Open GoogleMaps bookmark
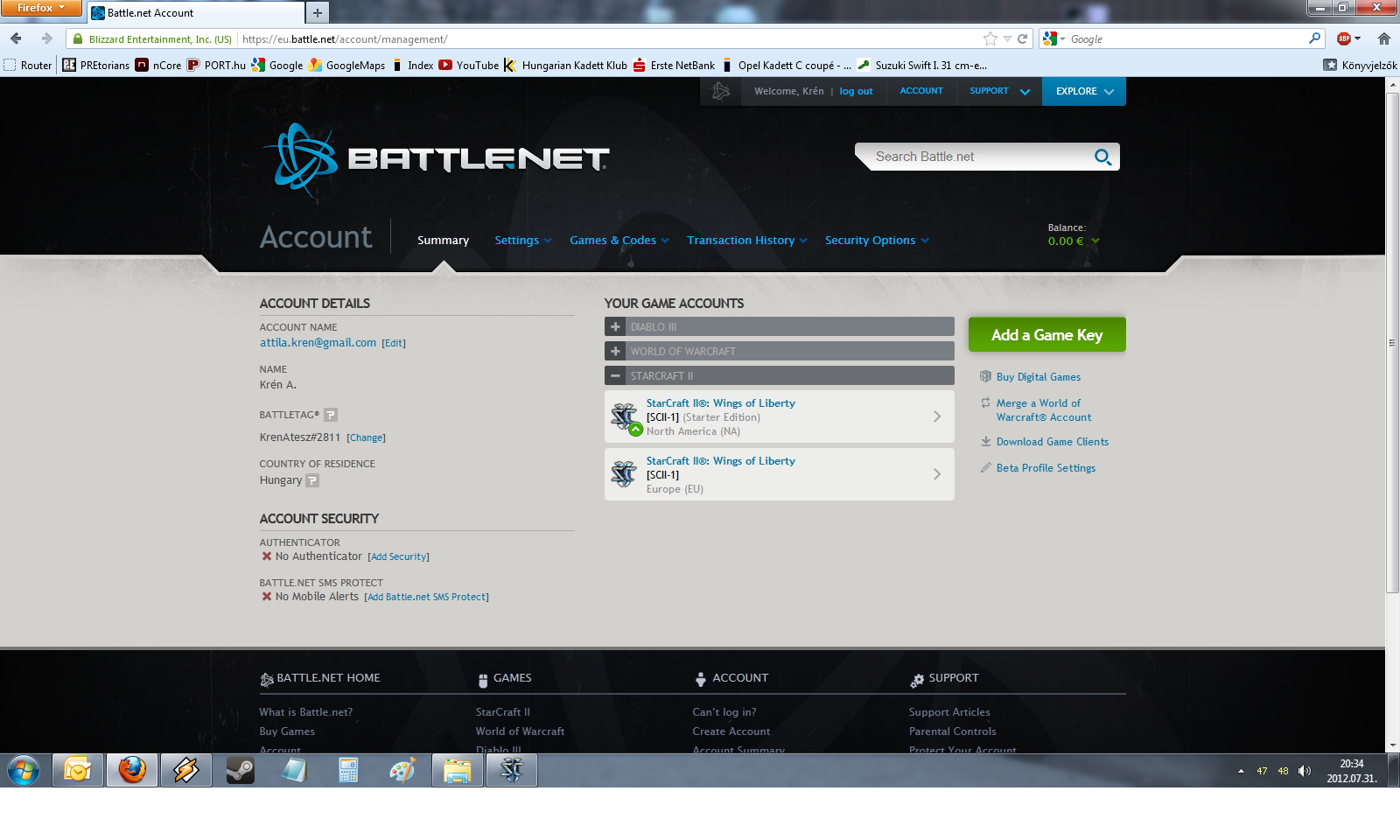This screenshot has width=1400, height=840. tap(347, 65)
